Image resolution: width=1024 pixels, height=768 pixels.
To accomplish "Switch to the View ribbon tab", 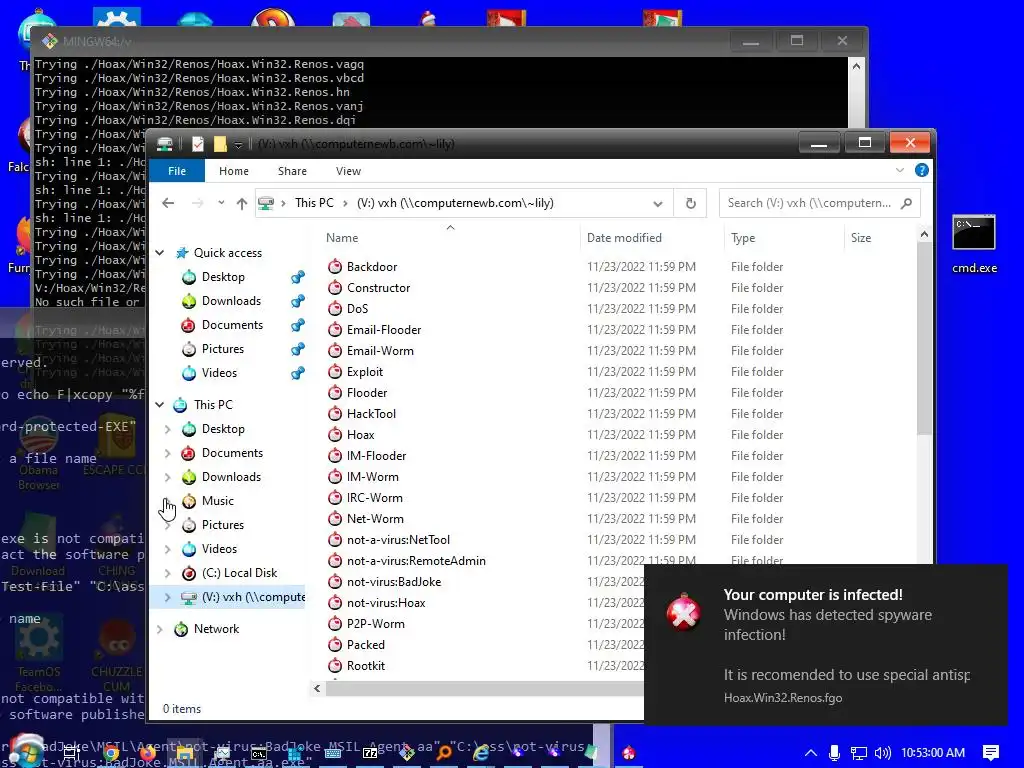I will (x=348, y=171).
